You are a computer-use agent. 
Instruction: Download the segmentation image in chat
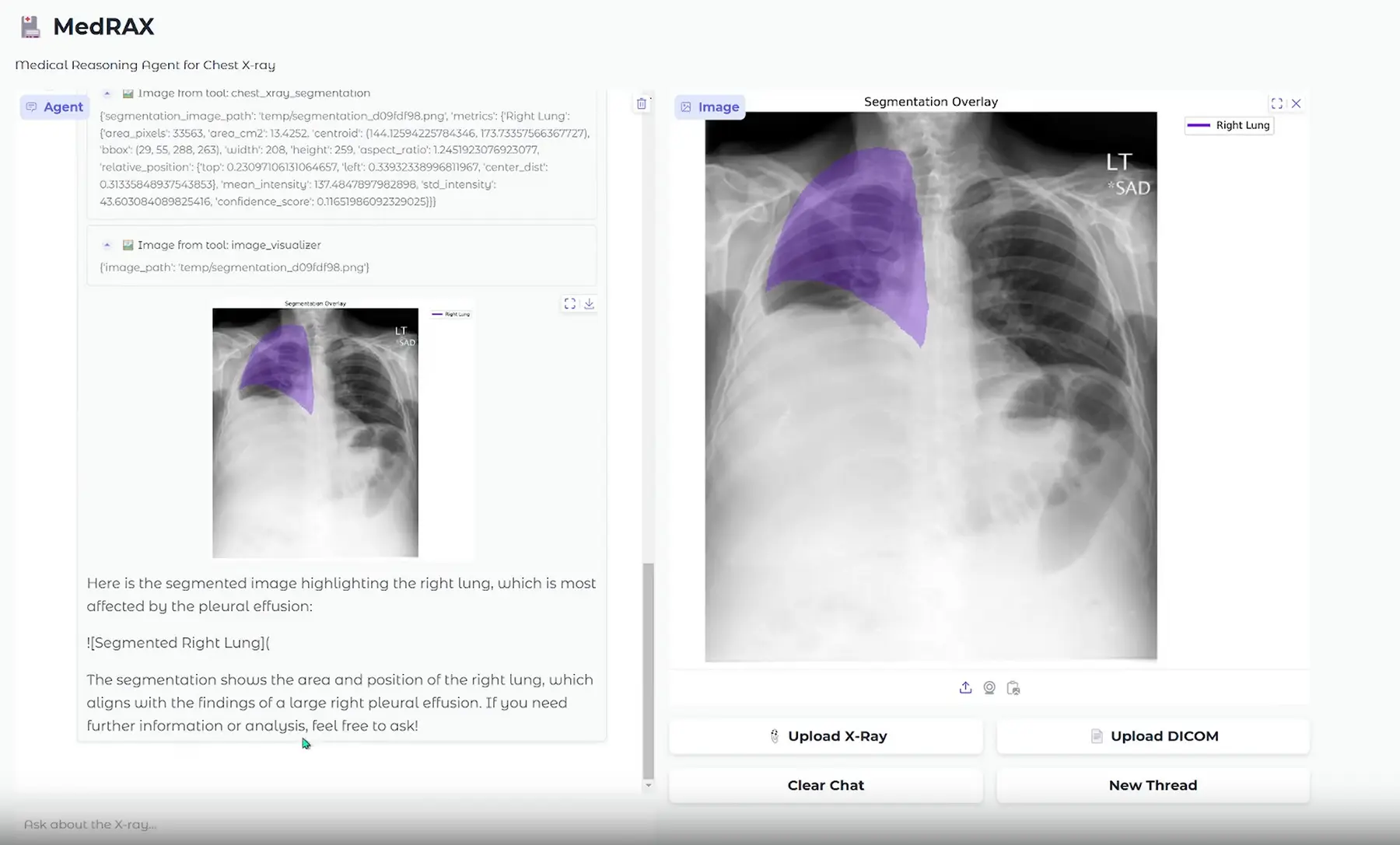(590, 304)
